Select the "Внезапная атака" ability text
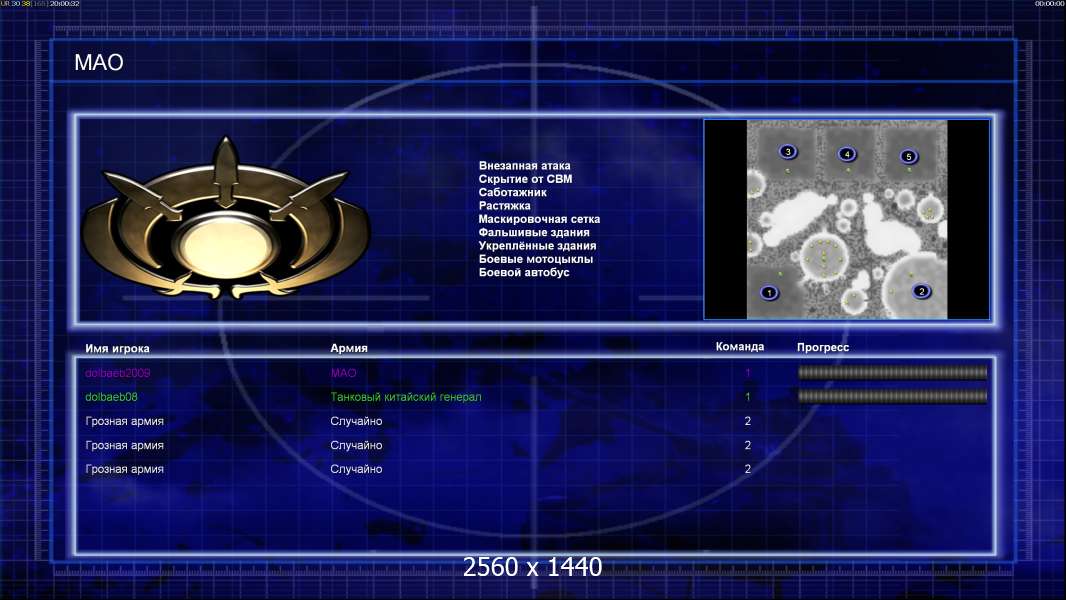Screen dimensions: 1066x600 [x=524, y=165]
